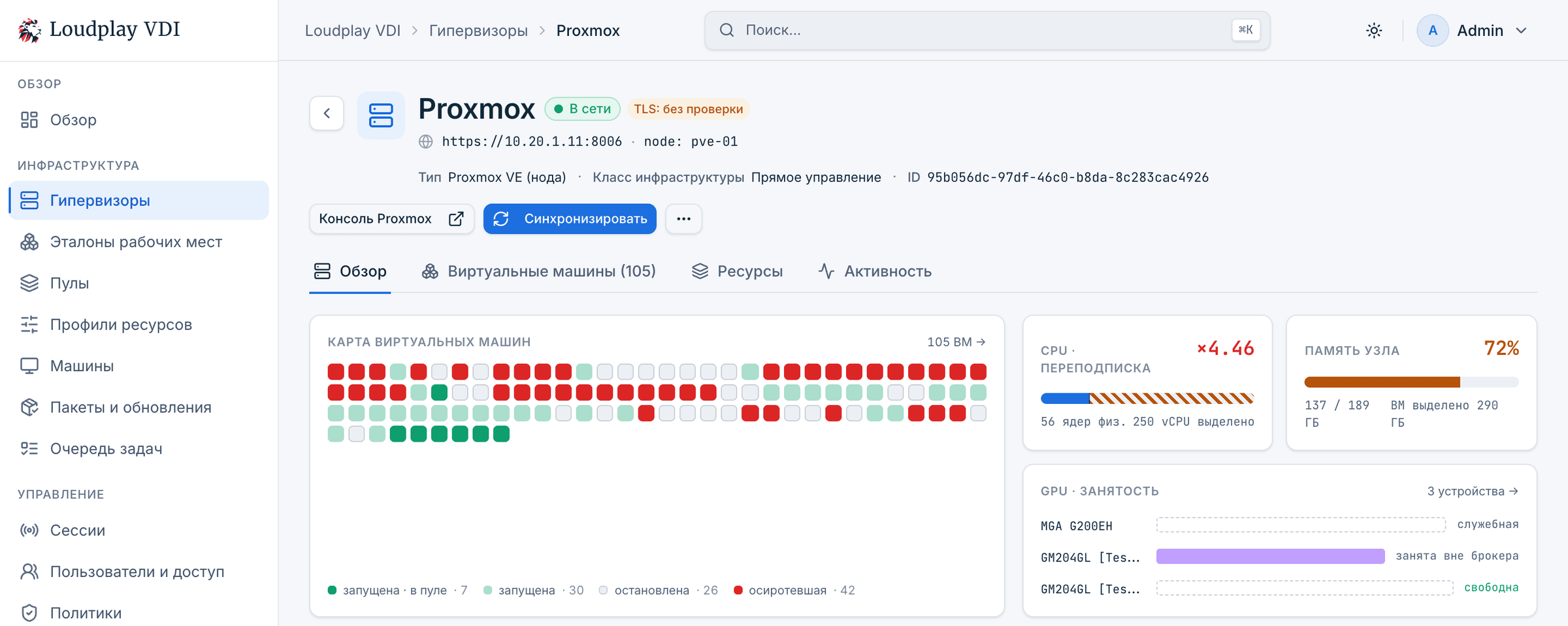Click the Admin avatar circle

[1433, 31]
